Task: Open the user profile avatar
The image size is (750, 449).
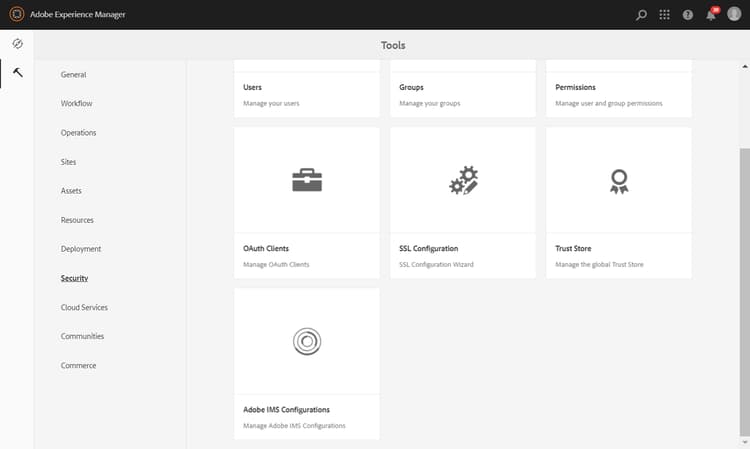Action: tap(734, 14)
